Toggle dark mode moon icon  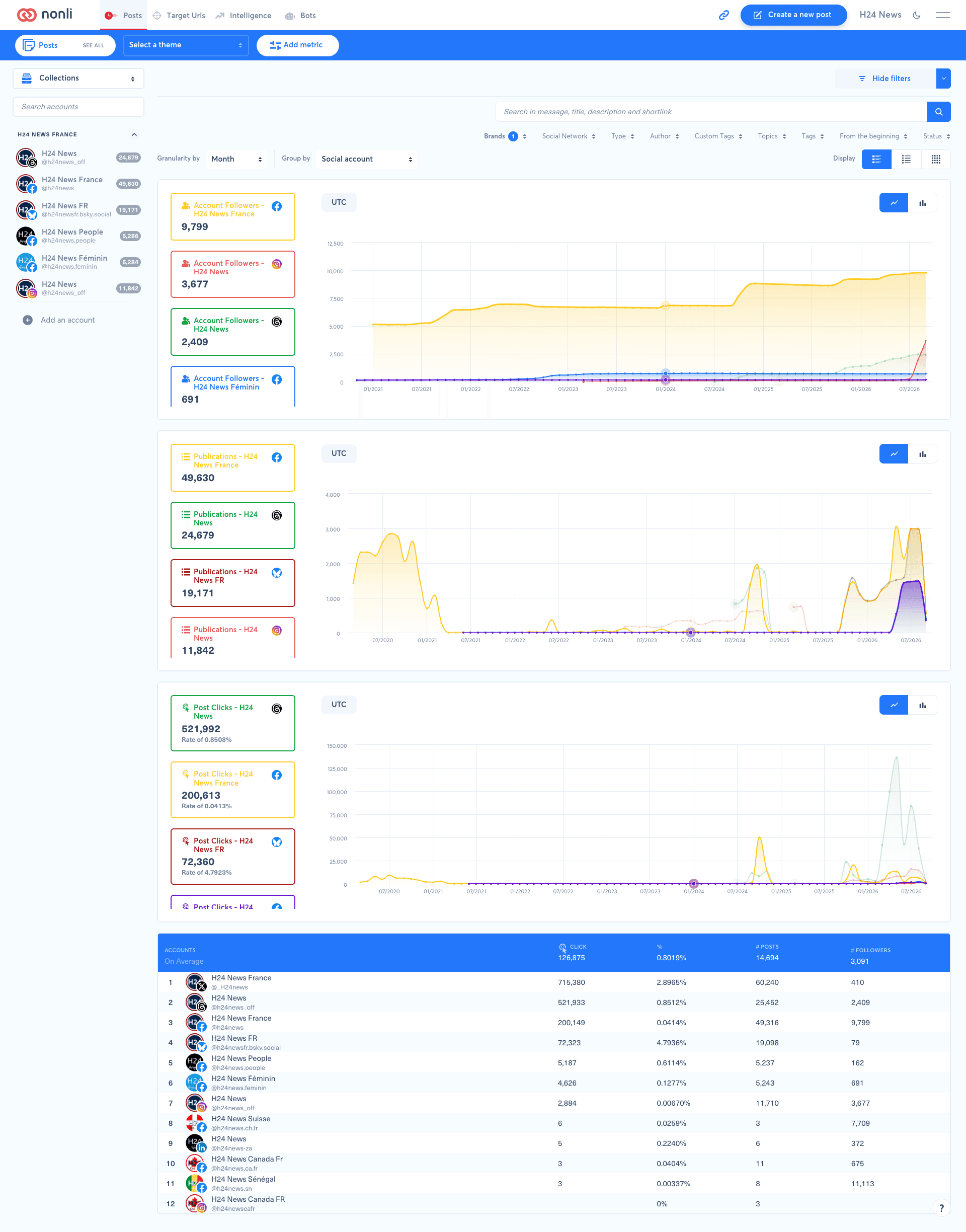(x=917, y=15)
